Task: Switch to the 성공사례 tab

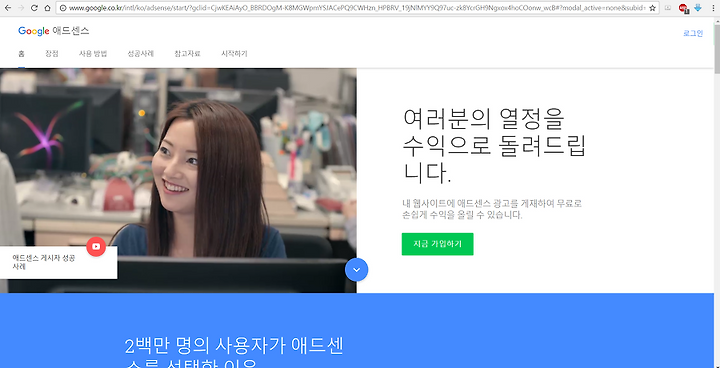Action: pos(141,54)
